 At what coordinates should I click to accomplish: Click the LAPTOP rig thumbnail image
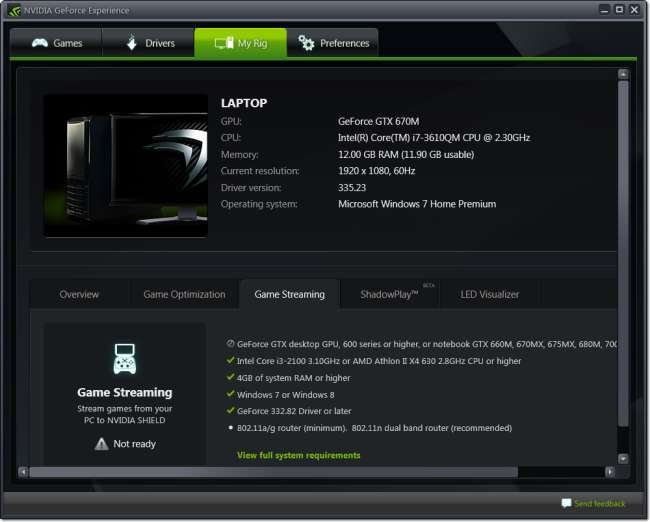point(126,166)
